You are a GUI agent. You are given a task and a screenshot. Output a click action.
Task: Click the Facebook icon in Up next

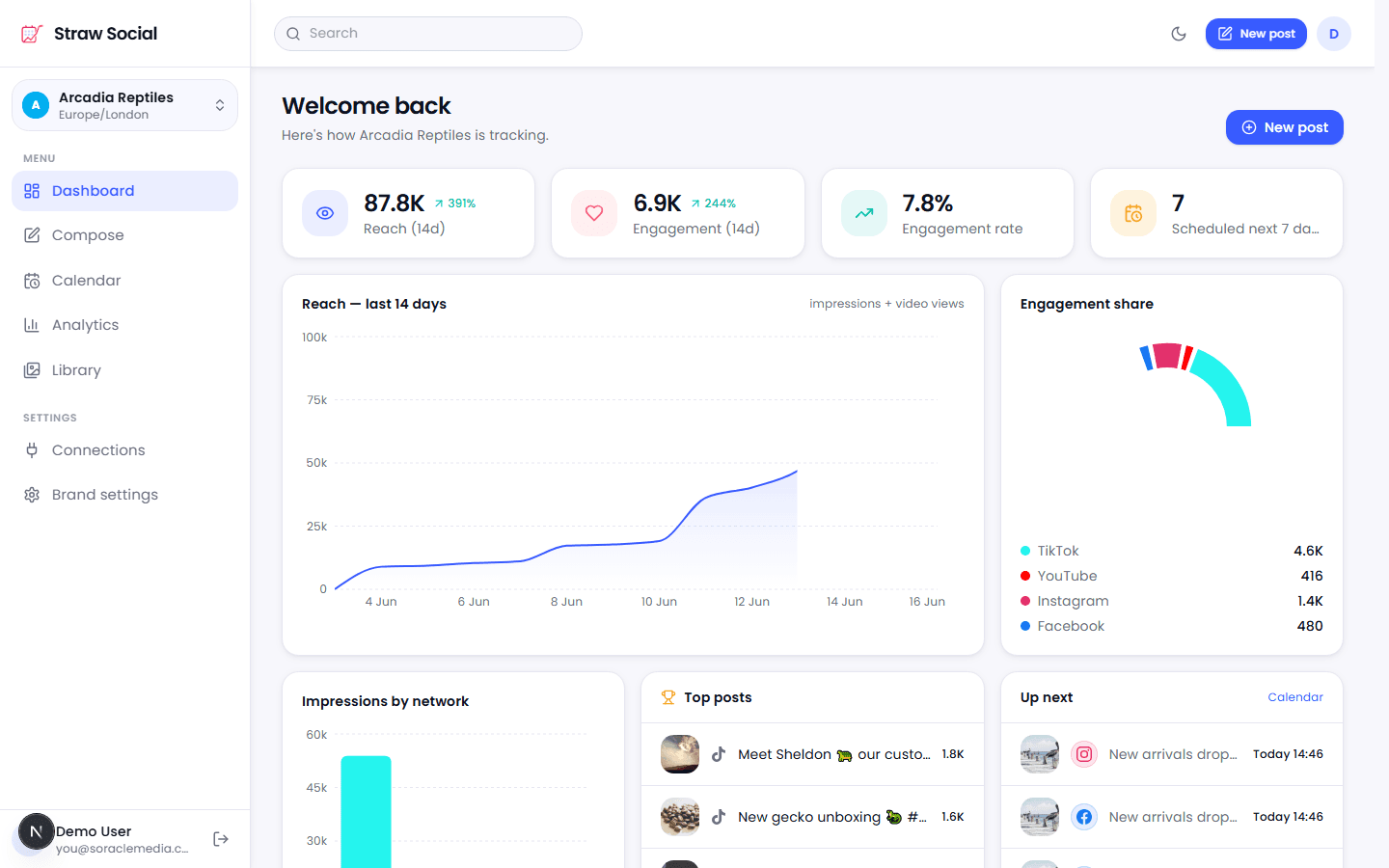point(1084,817)
